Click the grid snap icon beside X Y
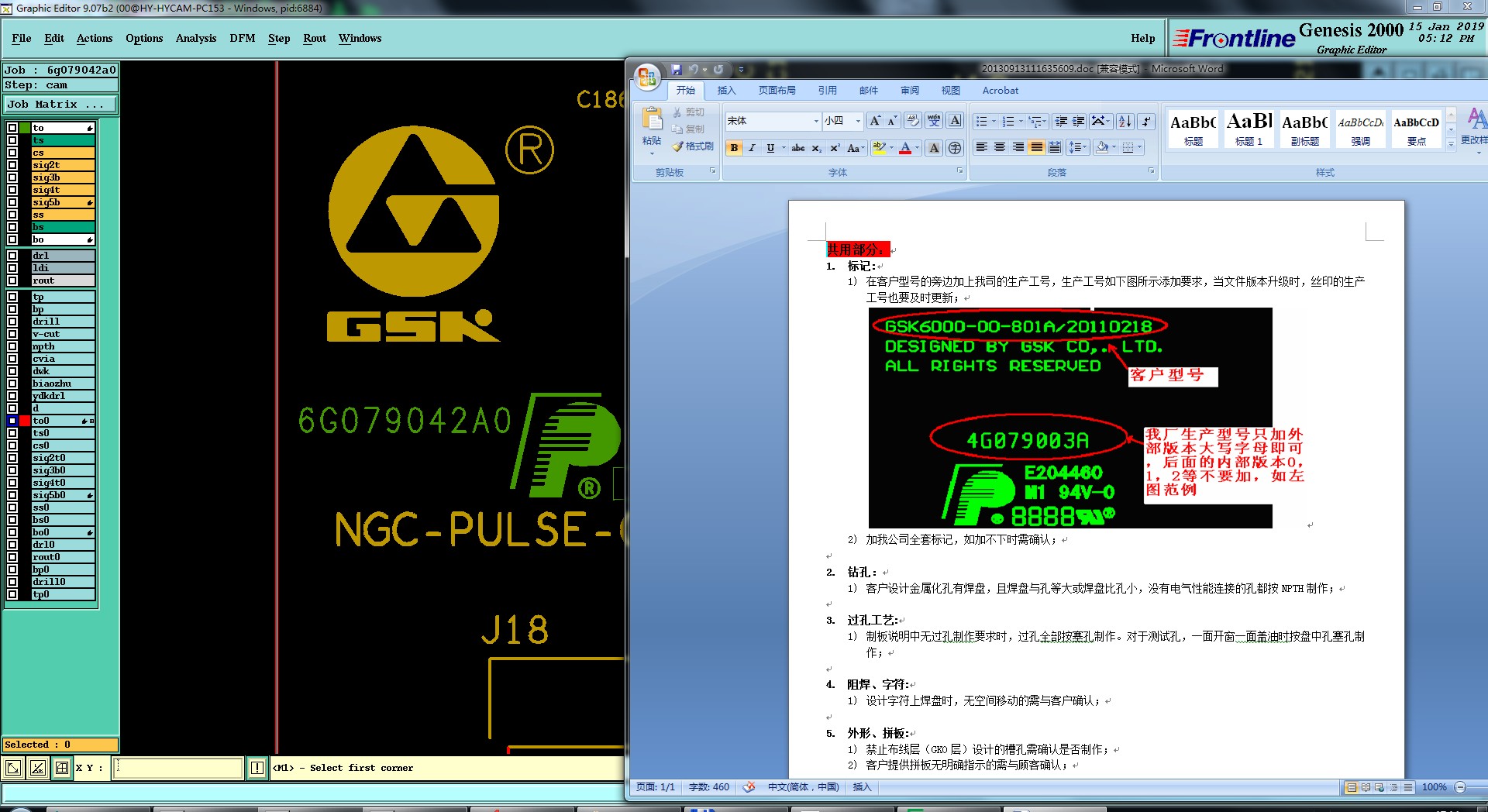The image size is (1488, 812). (x=62, y=768)
